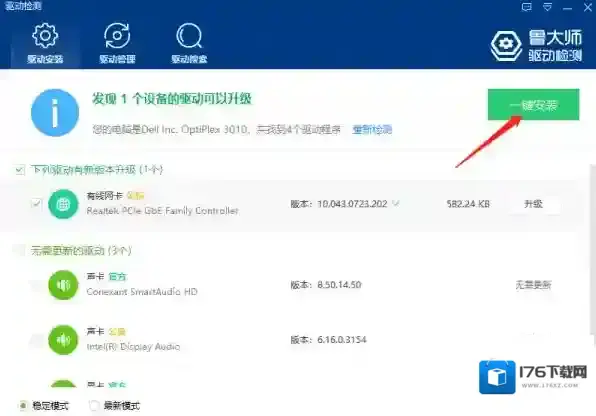Click the 无需更新 status for Conexant
Viewport: 596px width, 416px height.
pyautogui.click(x=533, y=285)
